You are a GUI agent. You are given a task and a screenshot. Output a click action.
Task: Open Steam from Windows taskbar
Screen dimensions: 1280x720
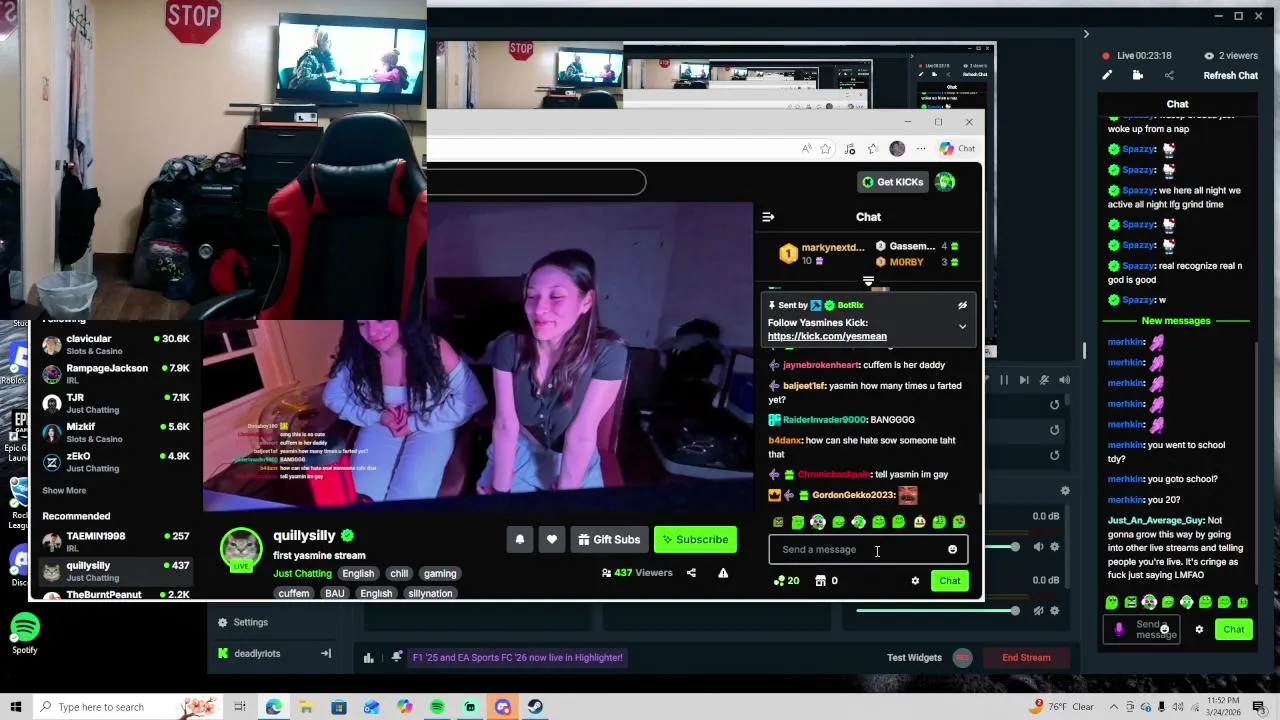tap(535, 707)
